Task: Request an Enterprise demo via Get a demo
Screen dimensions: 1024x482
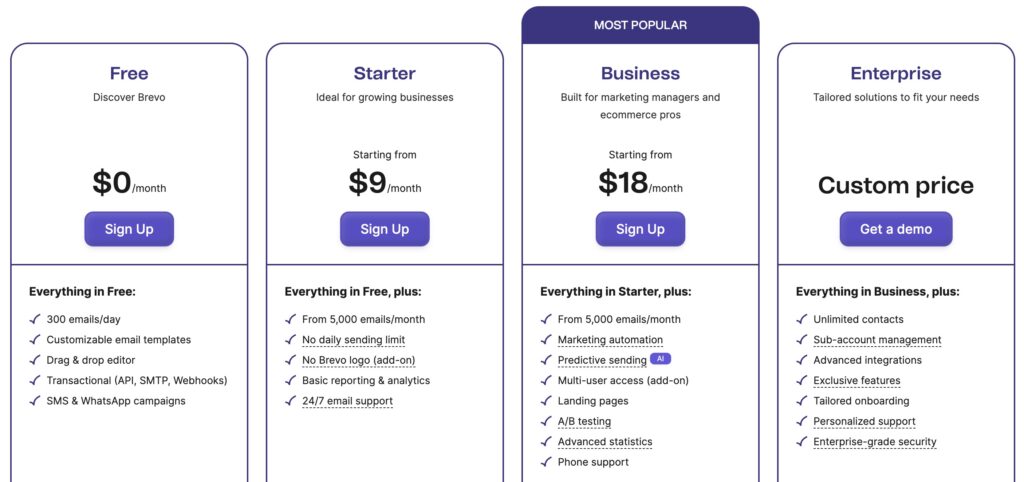Action: pos(895,229)
